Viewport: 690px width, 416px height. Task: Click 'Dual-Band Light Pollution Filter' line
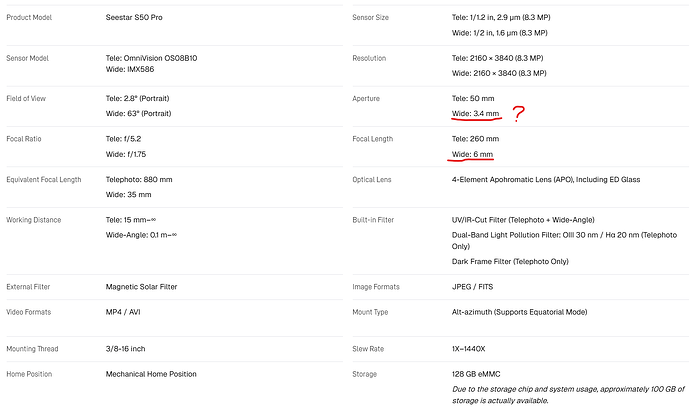point(564,241)
